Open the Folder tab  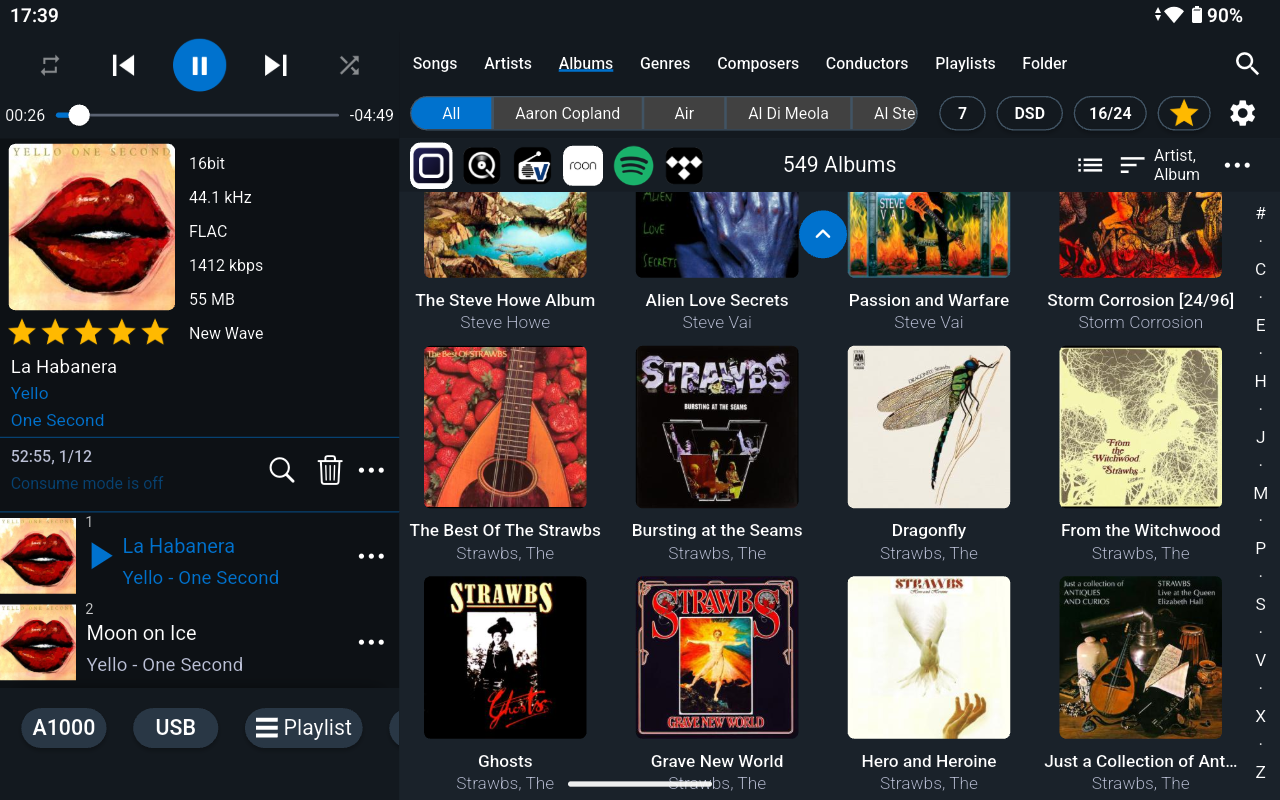[x=1044, y=63]
